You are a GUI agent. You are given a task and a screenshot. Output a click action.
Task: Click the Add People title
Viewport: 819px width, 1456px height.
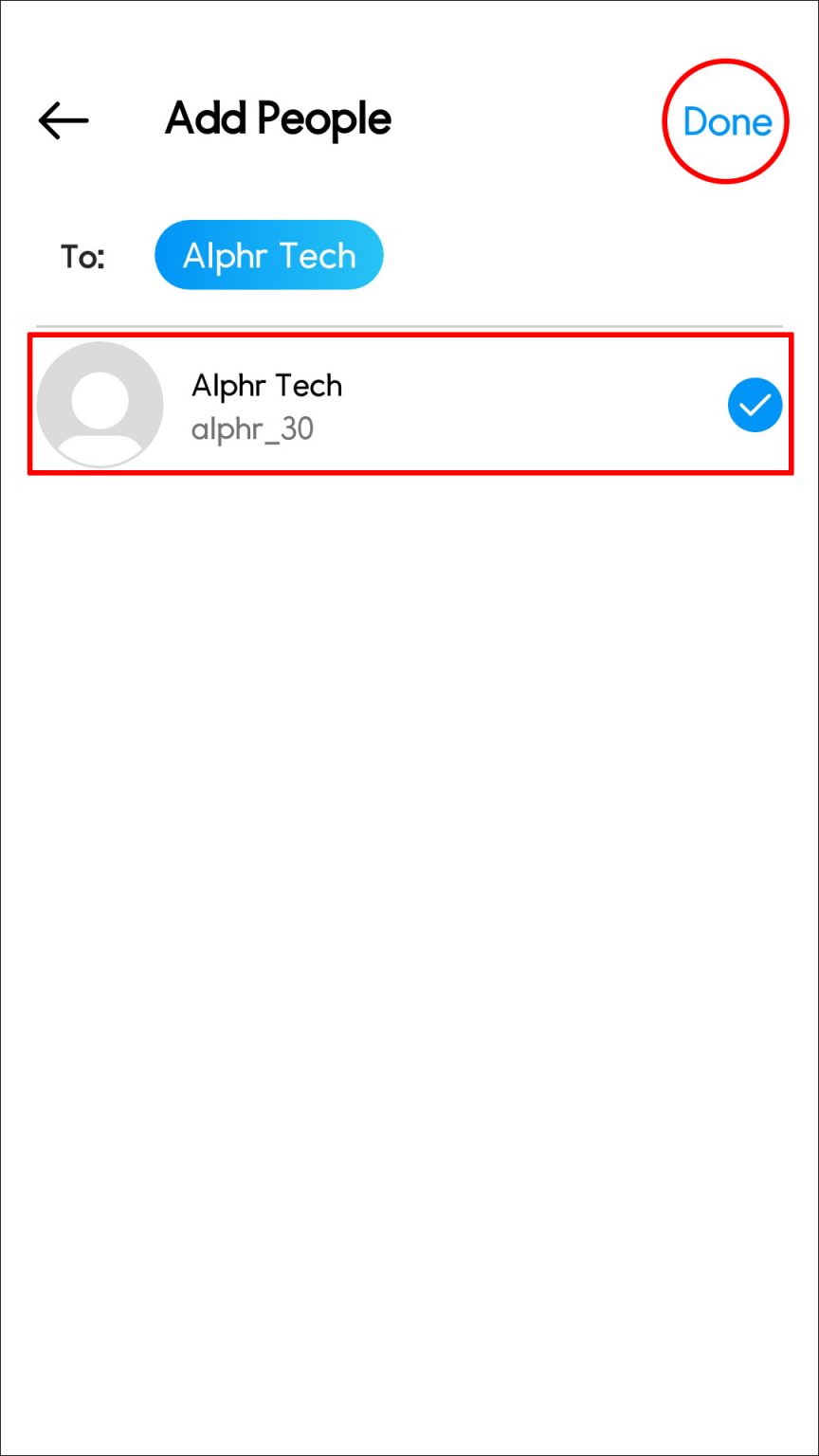pos(276,118)
